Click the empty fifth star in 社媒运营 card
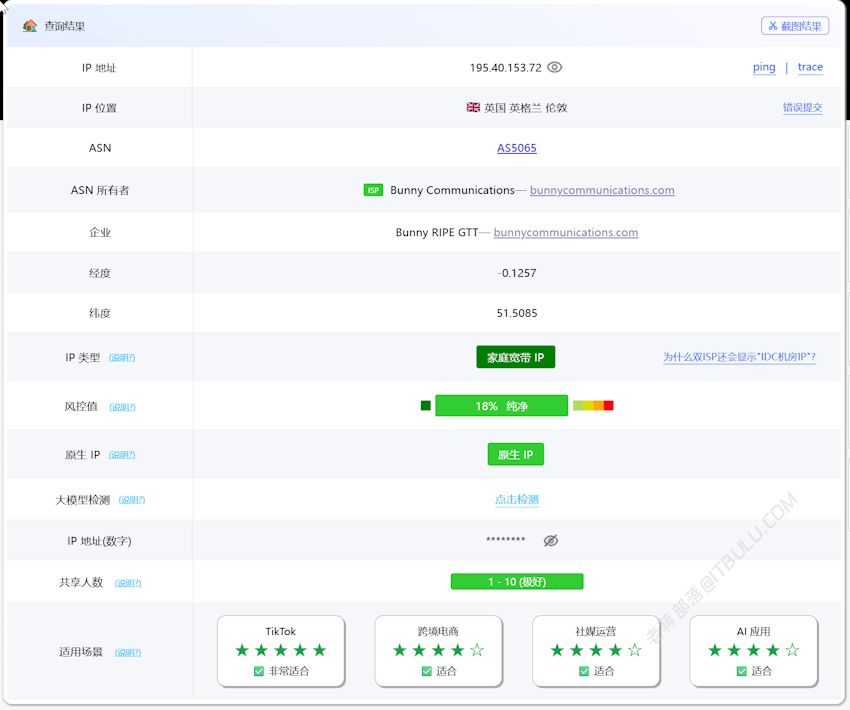 click(x=635, y=650)
